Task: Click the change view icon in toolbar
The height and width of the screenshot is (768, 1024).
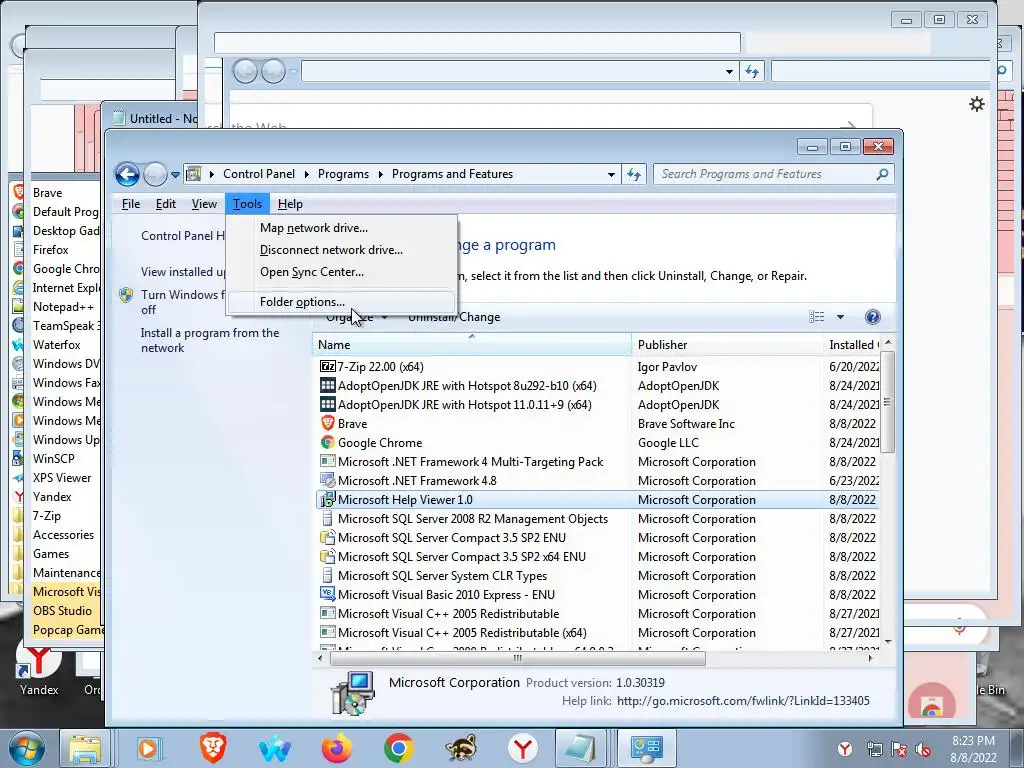Action: (816, 317)
